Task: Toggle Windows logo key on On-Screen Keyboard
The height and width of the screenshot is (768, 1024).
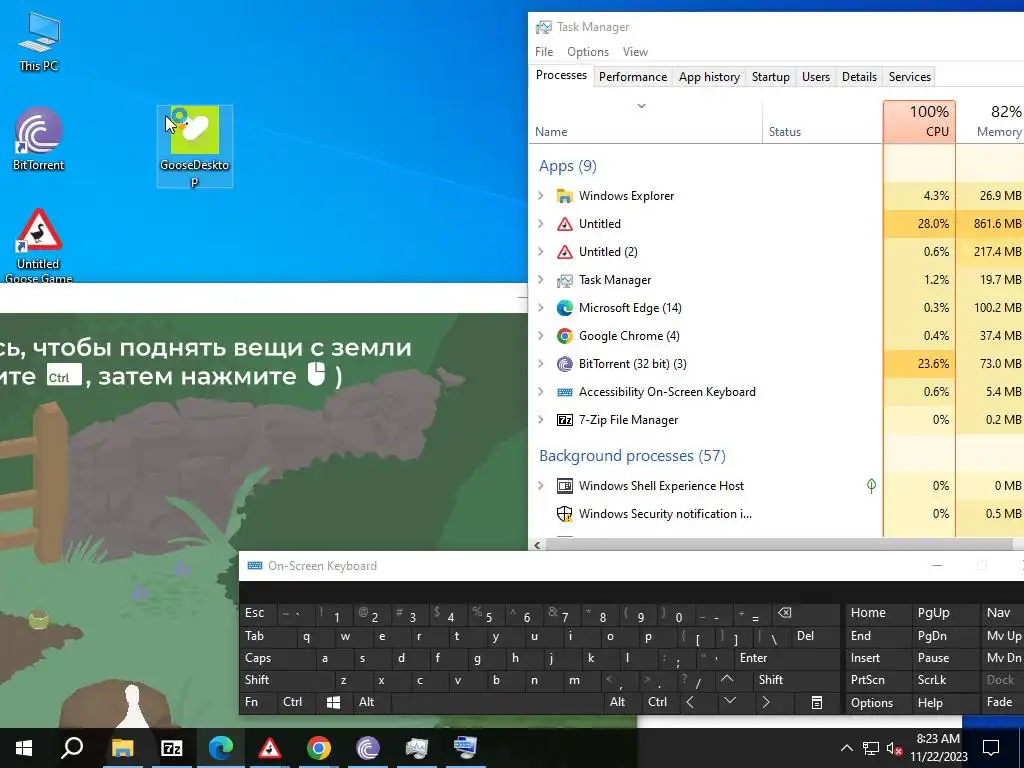Action: point(334,703)
